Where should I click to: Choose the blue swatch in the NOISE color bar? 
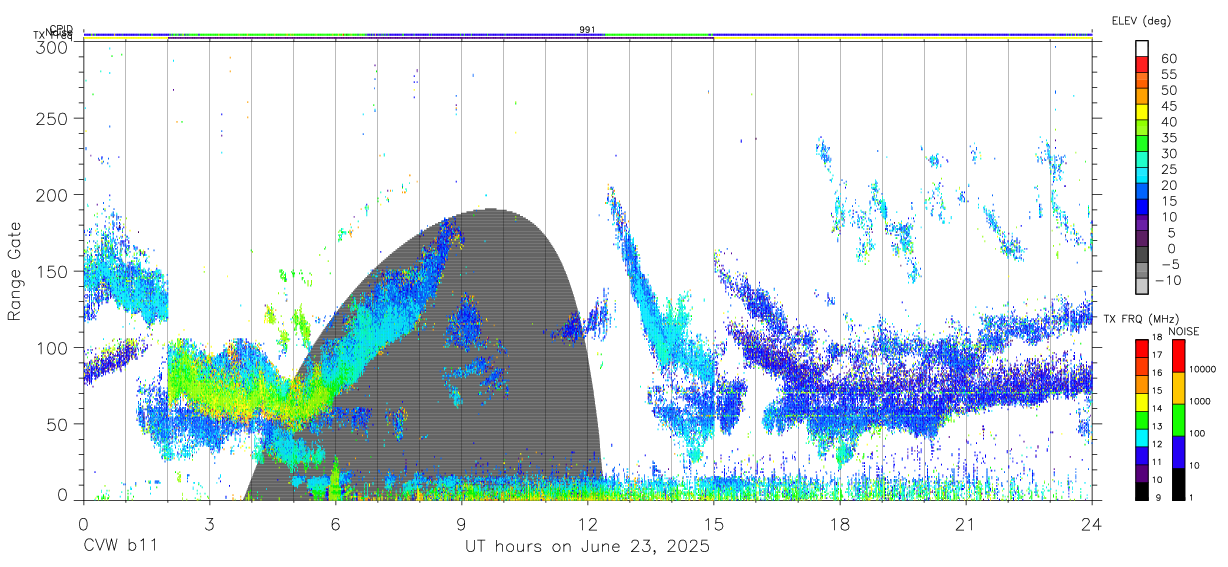click(1177, 452)
